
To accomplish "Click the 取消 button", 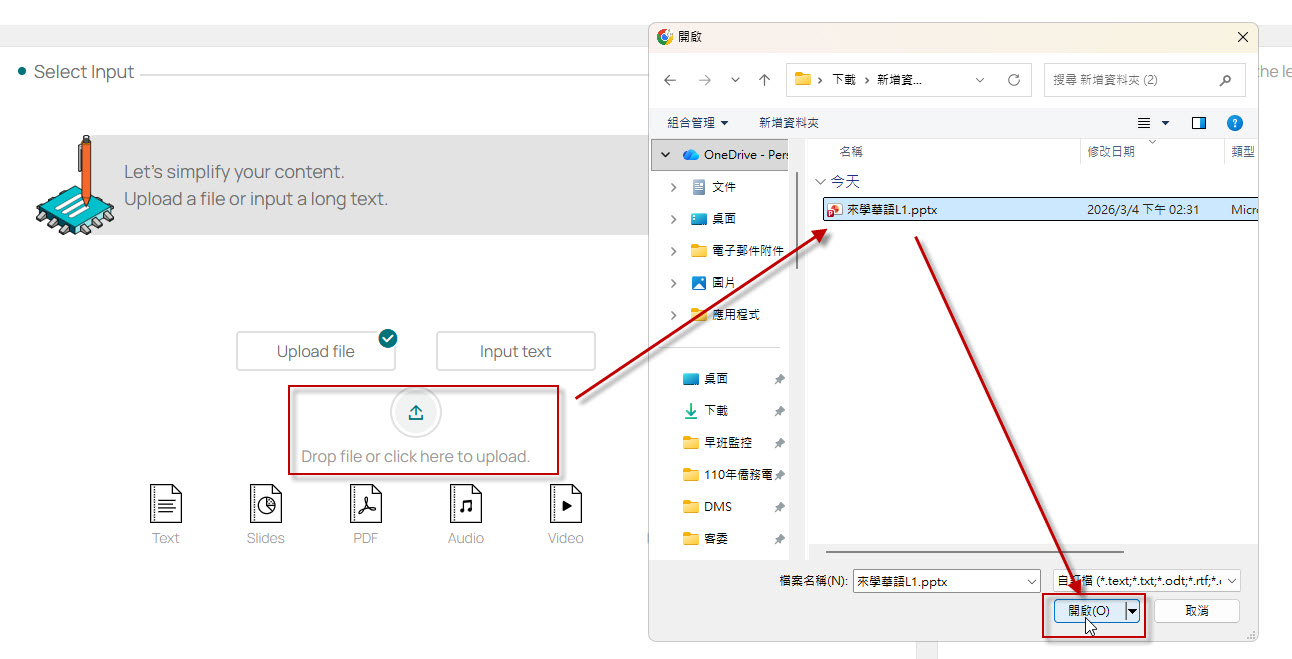I will pos(1196,610).
